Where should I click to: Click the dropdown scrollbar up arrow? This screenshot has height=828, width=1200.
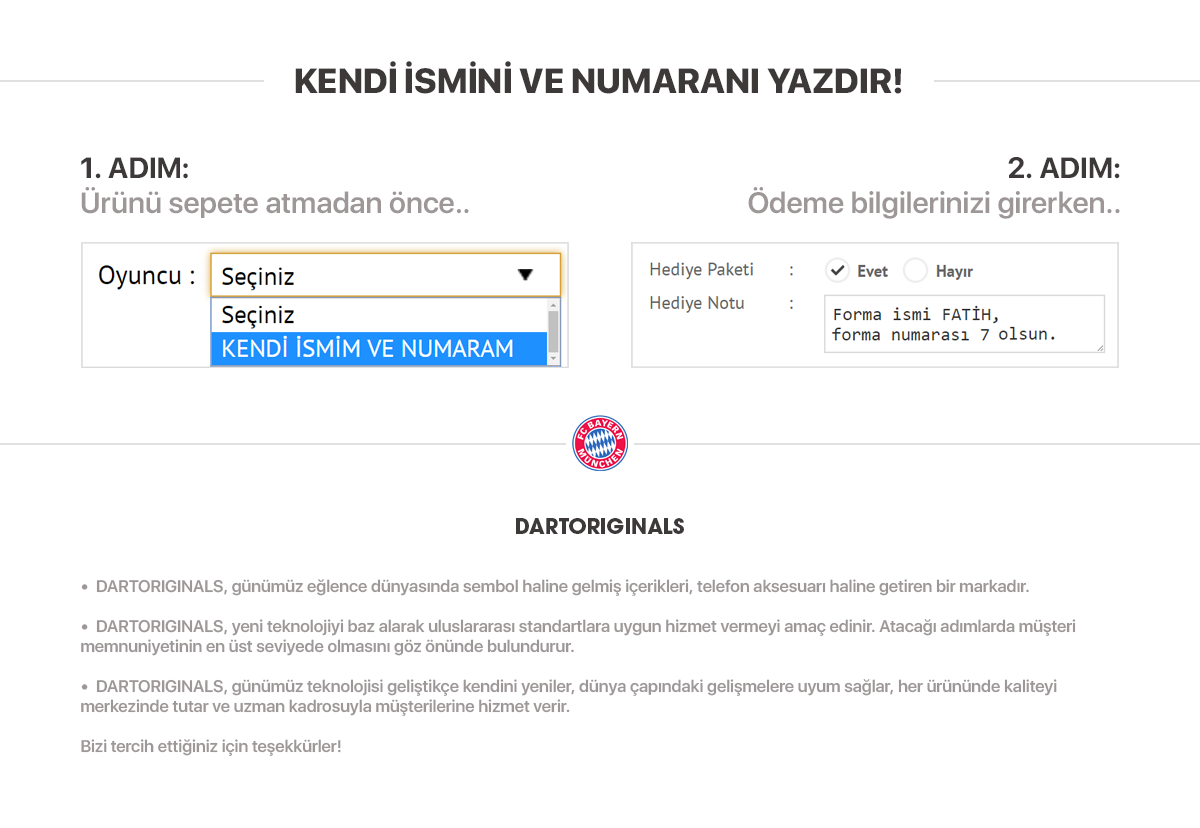(x=554, y=303)
